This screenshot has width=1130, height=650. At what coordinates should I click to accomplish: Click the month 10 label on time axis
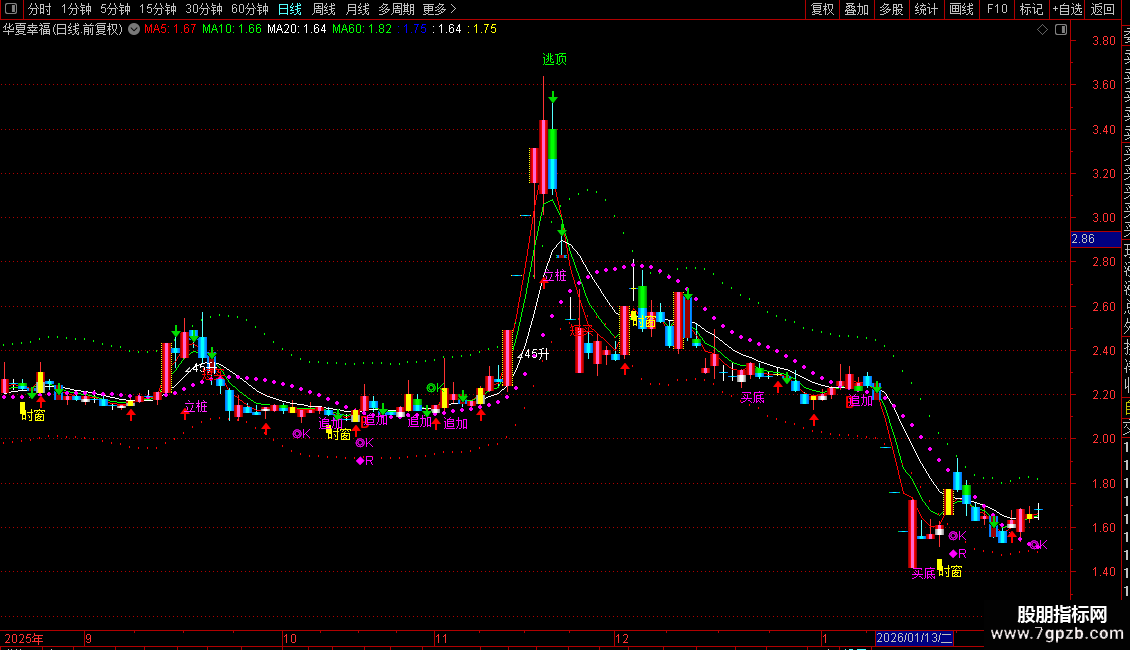pyautogui.click(x=290, y=638)
